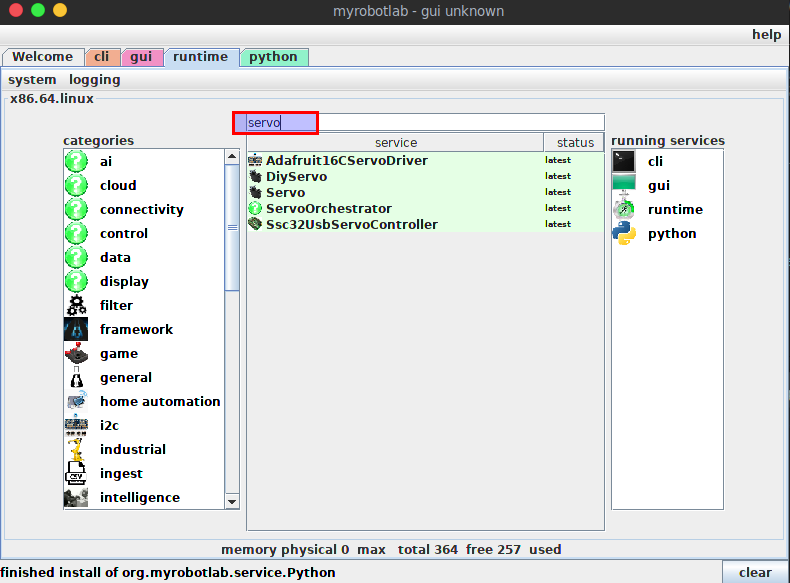
Task: Click the industrial robot arm icon
Action: [x=76, y=449]
